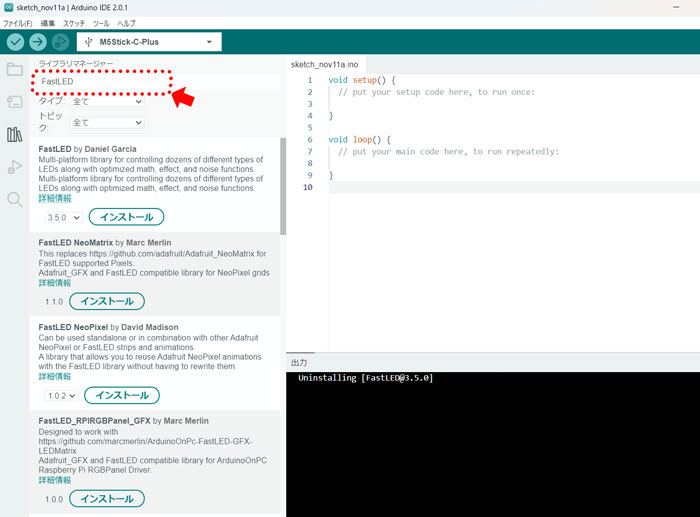Open the ファイル(F) menu
Screen dimensions: 700x517
pos(17,23)
